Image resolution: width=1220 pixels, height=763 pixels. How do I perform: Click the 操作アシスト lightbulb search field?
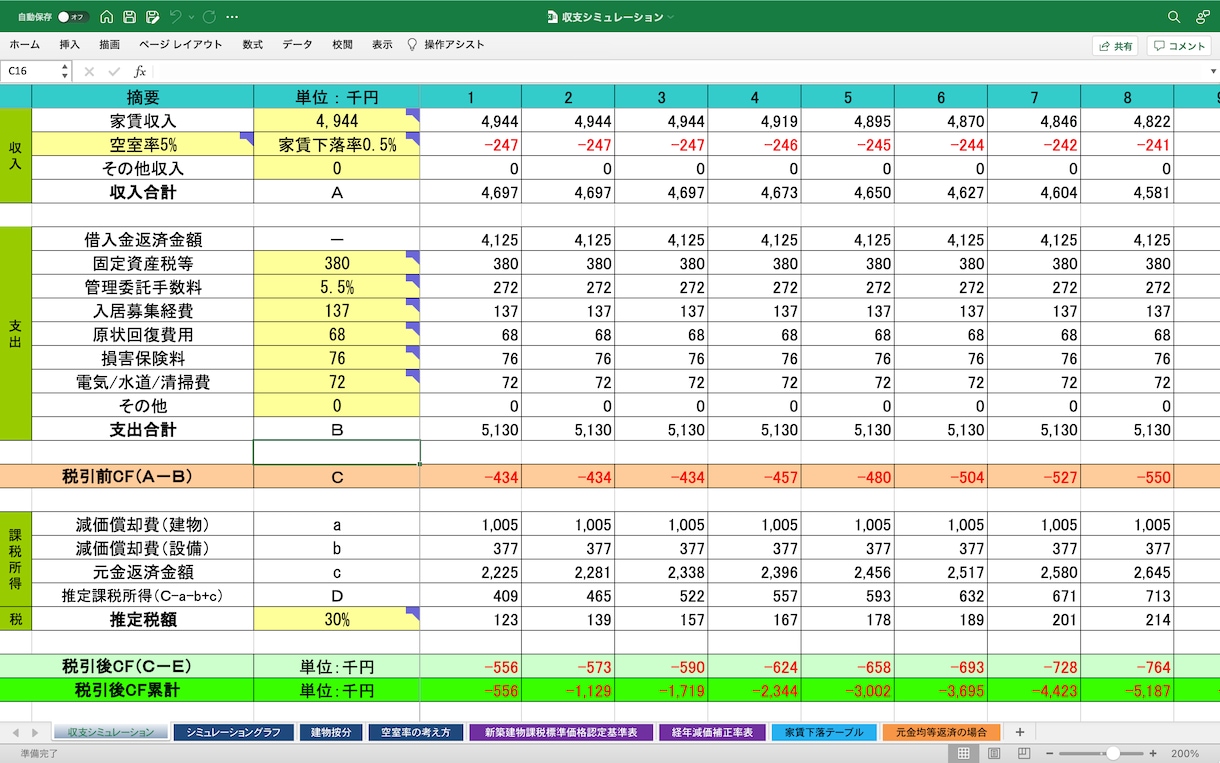pyautogui.click(x=445, y=45)
